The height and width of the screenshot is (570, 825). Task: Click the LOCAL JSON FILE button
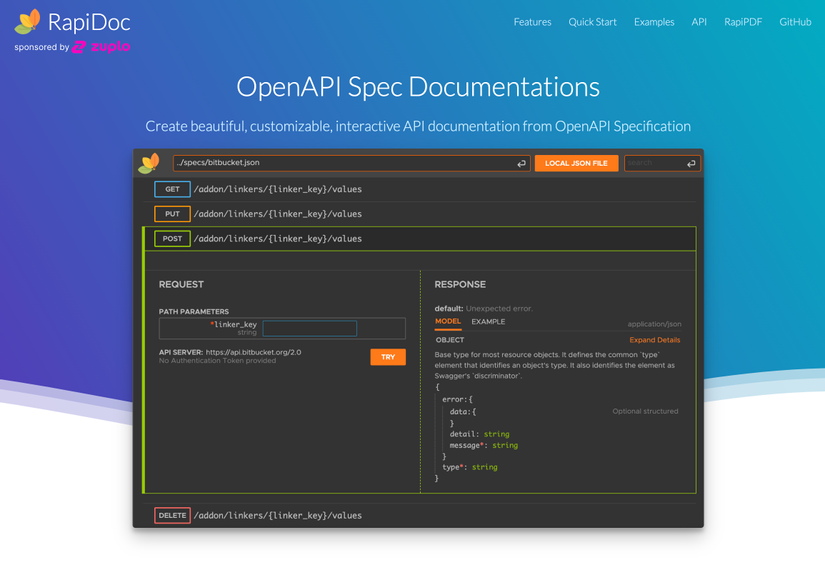pyautogui.click(x=576, y=163)
